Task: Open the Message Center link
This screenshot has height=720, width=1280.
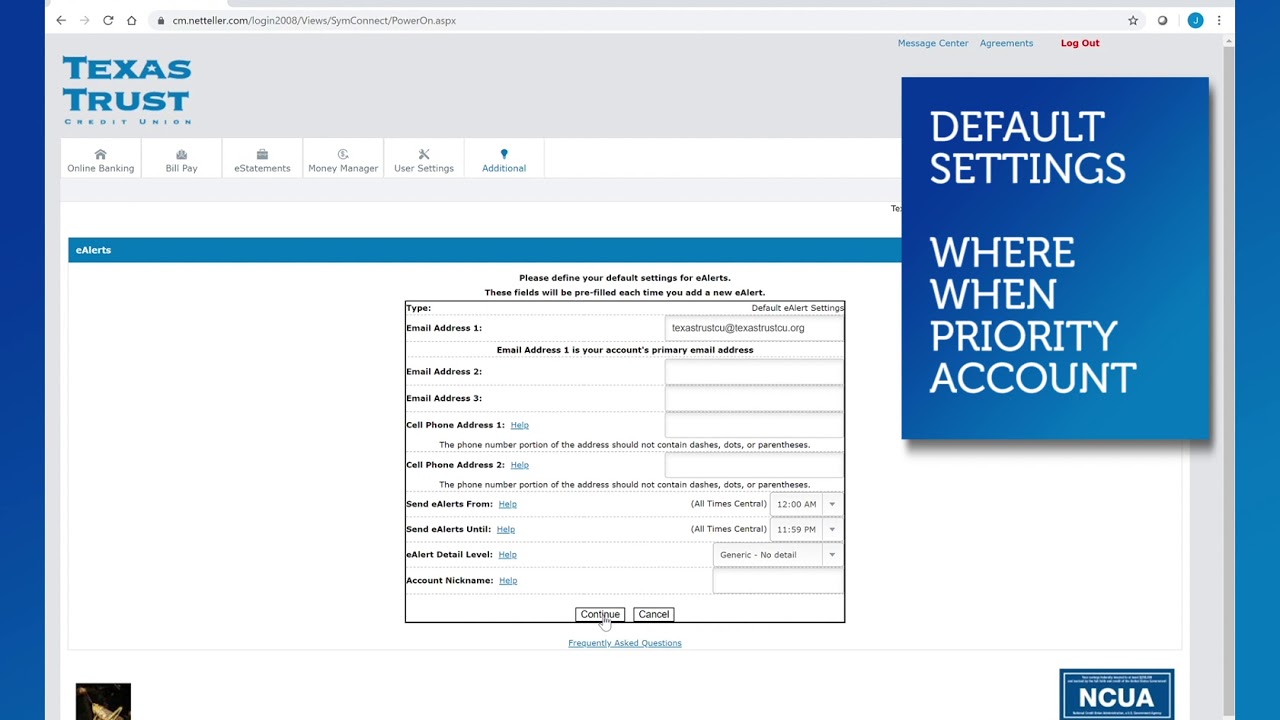Action: point(933,43)
